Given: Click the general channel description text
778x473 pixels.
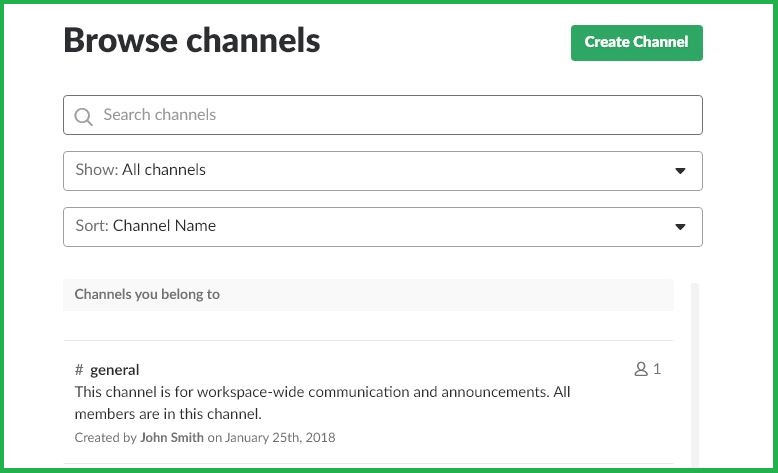Looking at the screenshot, I should click(x=323, y=403).
